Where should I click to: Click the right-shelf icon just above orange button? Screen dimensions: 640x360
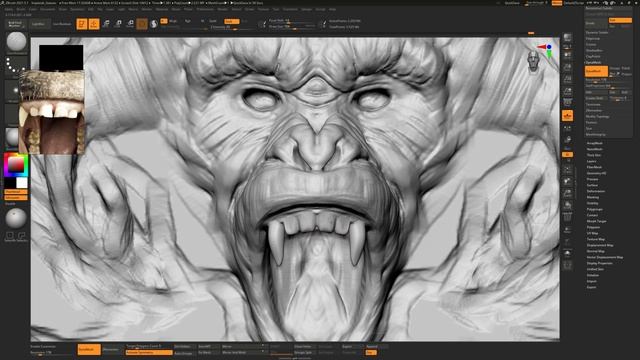click(567, 102)
